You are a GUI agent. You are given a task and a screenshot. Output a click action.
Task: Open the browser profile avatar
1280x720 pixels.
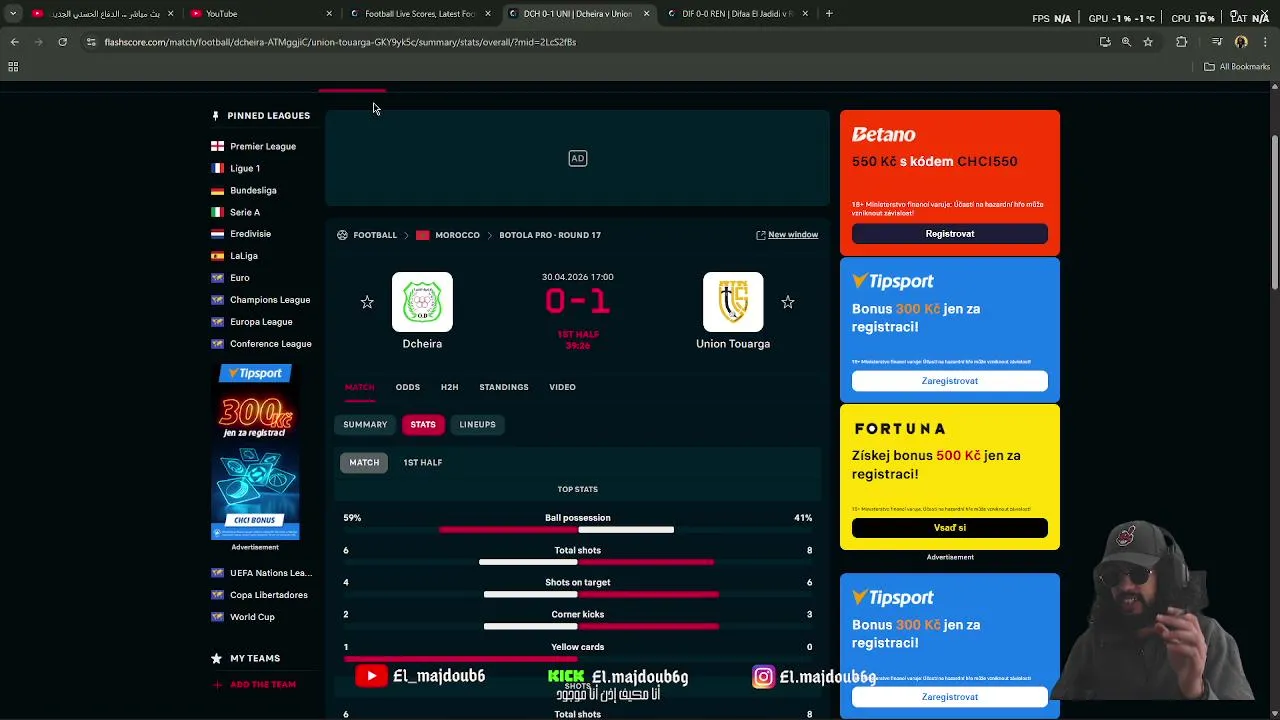(1241, 42)
